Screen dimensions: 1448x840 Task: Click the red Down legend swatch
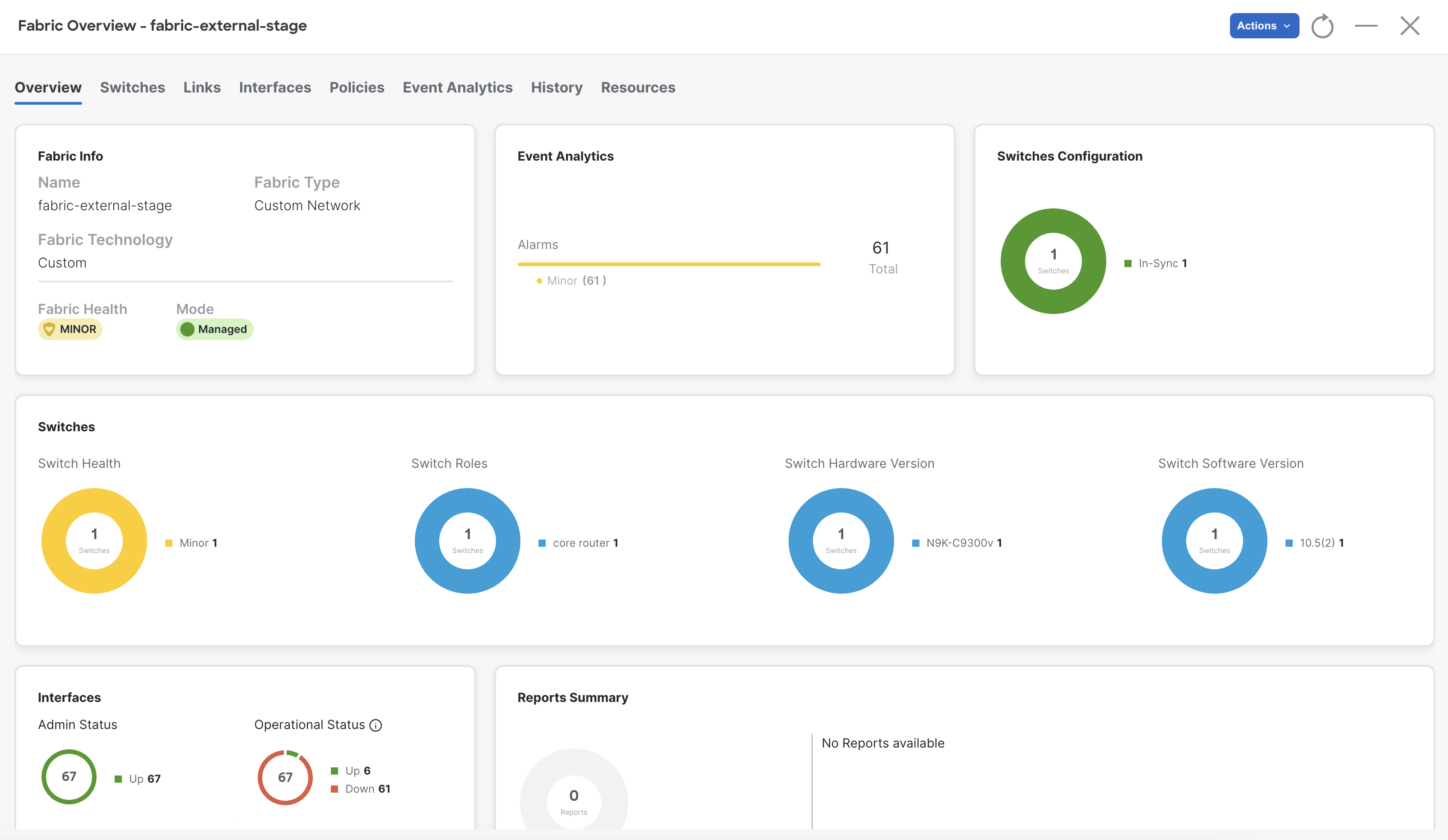[334, 789]
